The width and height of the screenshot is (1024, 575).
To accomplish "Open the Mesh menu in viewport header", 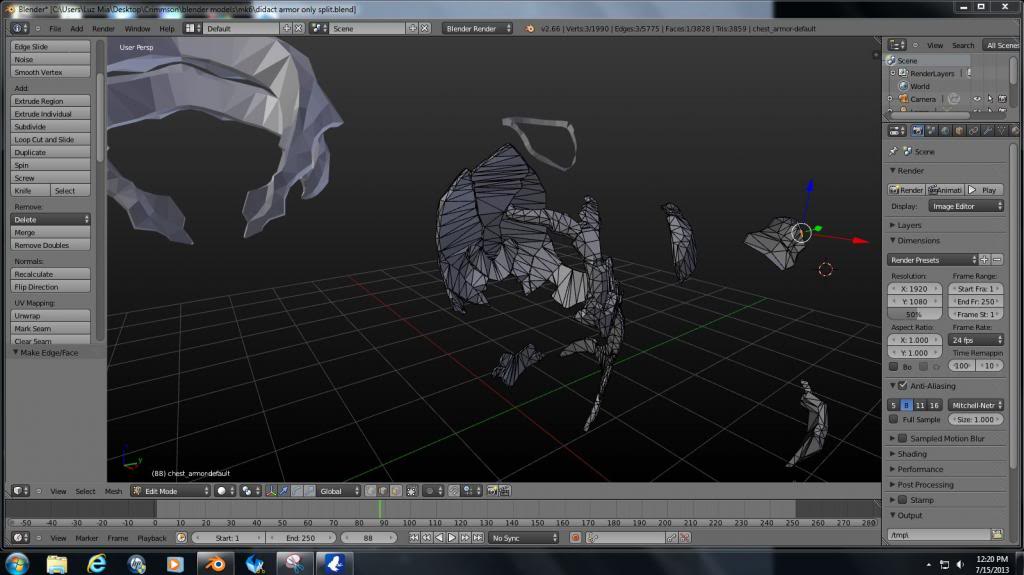I will click(x=113, y=491).
